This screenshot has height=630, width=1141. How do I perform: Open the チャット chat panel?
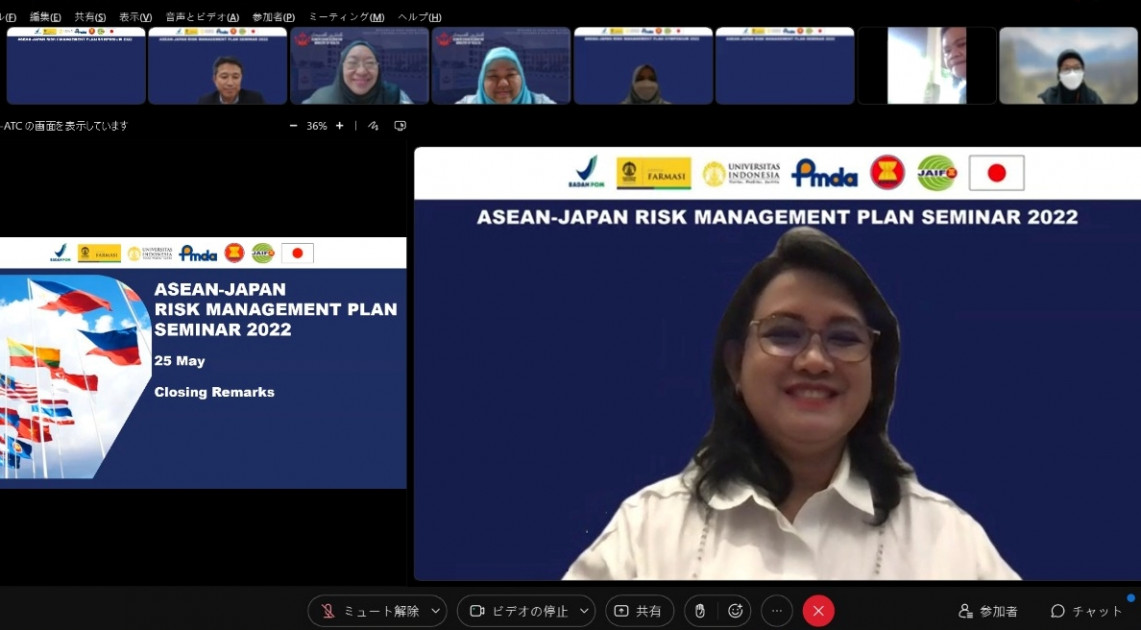coord(1087,611)
